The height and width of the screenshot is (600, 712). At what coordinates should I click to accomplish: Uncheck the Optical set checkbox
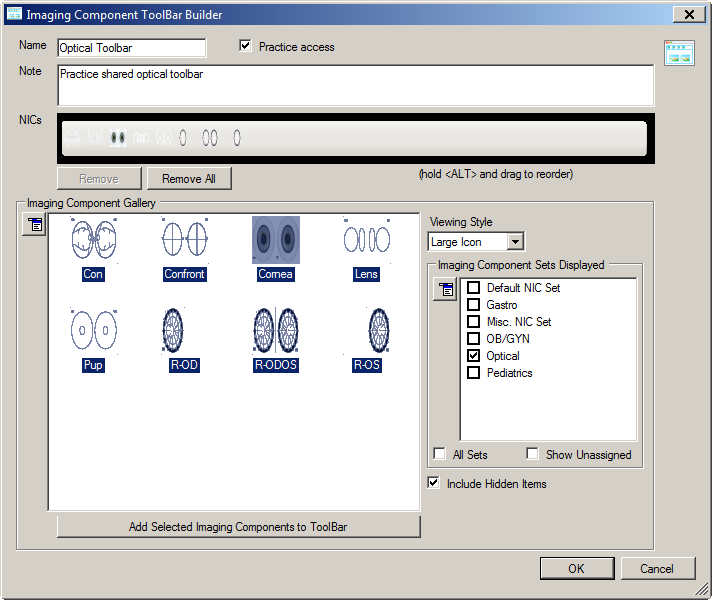[x=474, y=356]
